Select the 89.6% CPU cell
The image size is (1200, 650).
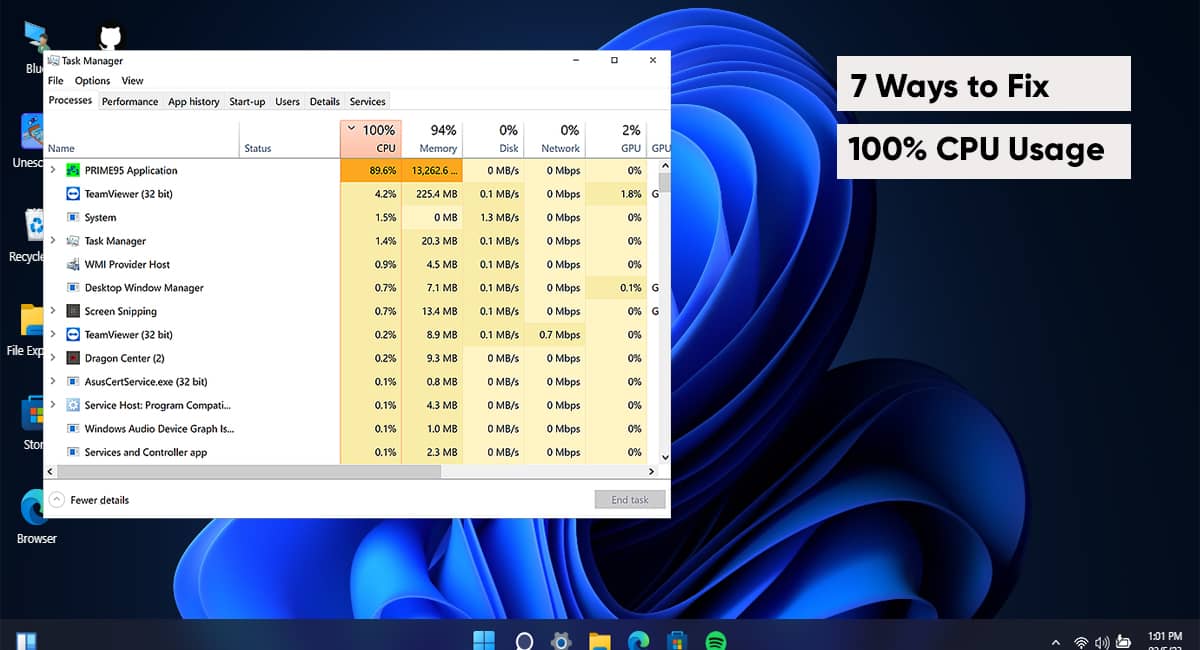point(371,170)
